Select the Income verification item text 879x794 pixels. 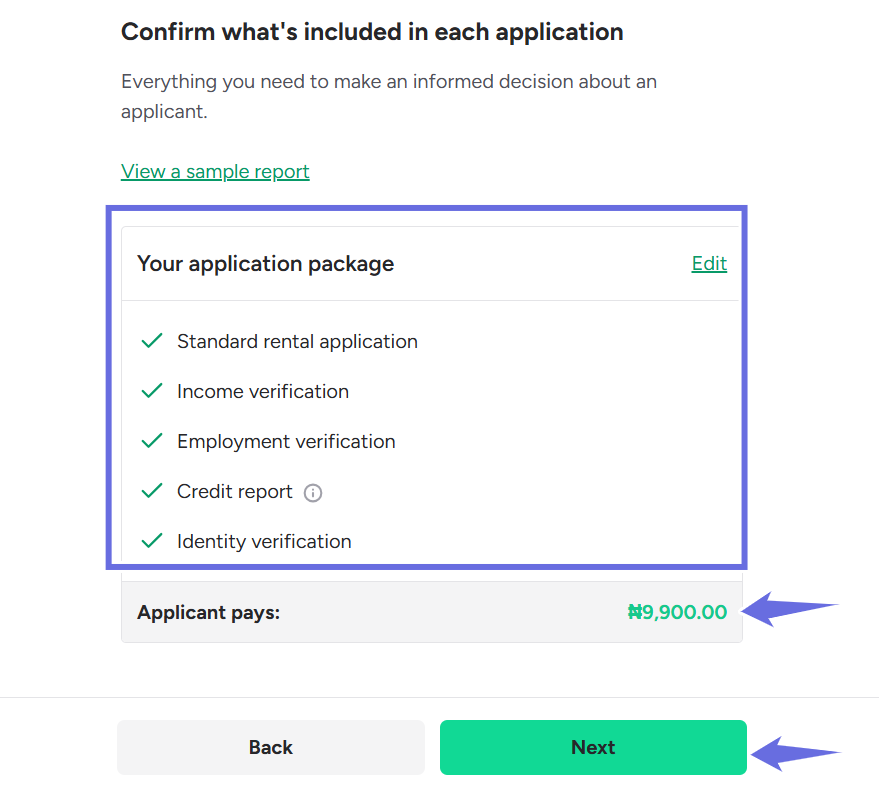coord(263,391)
